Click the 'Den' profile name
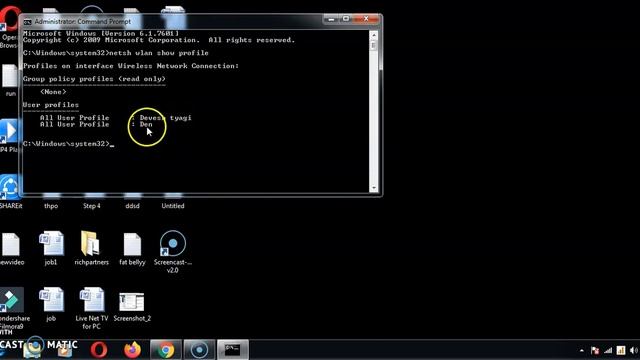Viewport: 640px width, 360px height. click(x=146, y=124)
